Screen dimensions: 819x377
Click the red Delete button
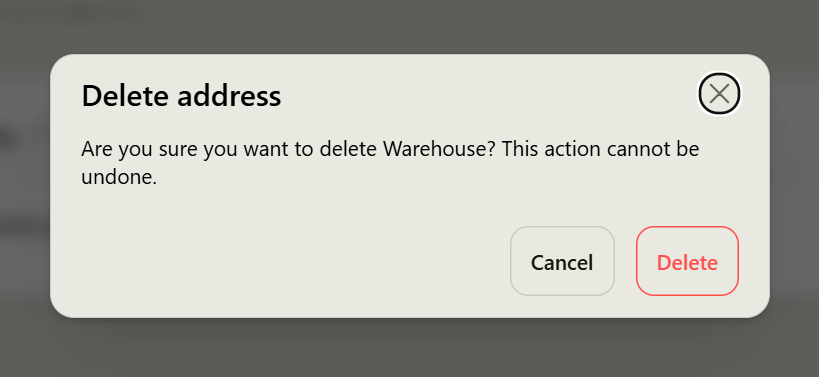(687, 261)
